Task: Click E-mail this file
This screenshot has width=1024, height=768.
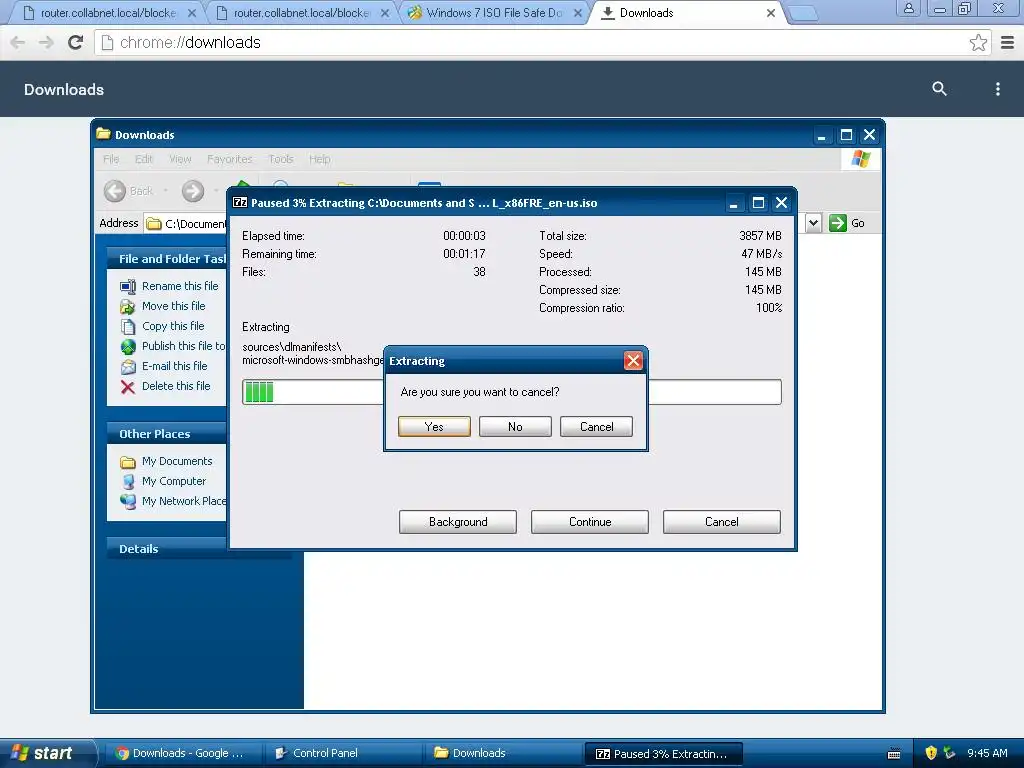Action: pos(174,366)
